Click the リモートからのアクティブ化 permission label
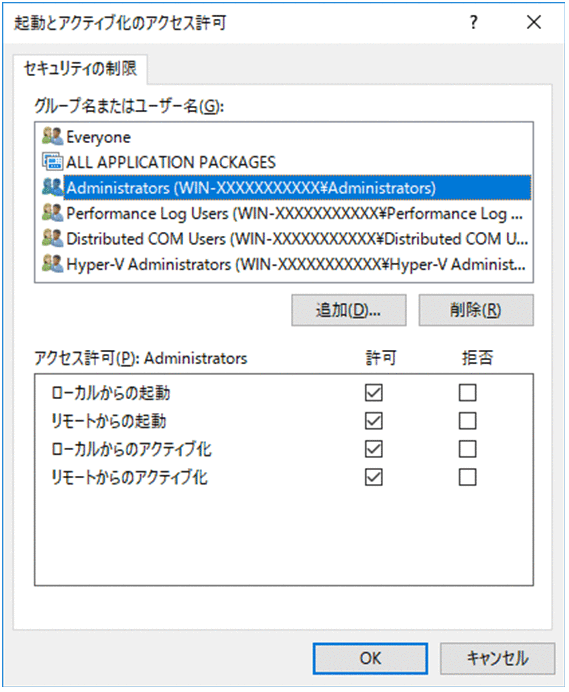Image resolution: width=569 pixels, height=692 pixels. [129, 477]
